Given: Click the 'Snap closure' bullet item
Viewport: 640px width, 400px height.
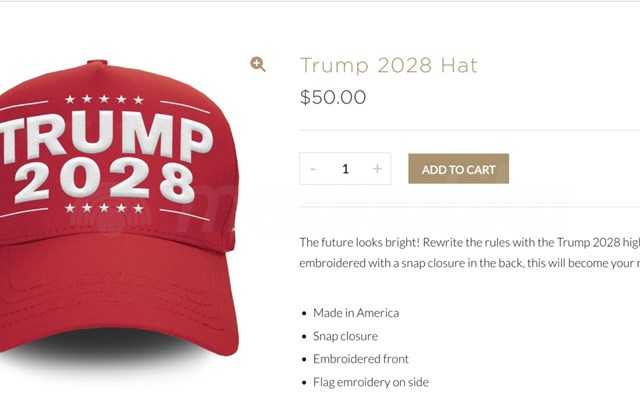Looking at the screenshot, I should 345,336.
